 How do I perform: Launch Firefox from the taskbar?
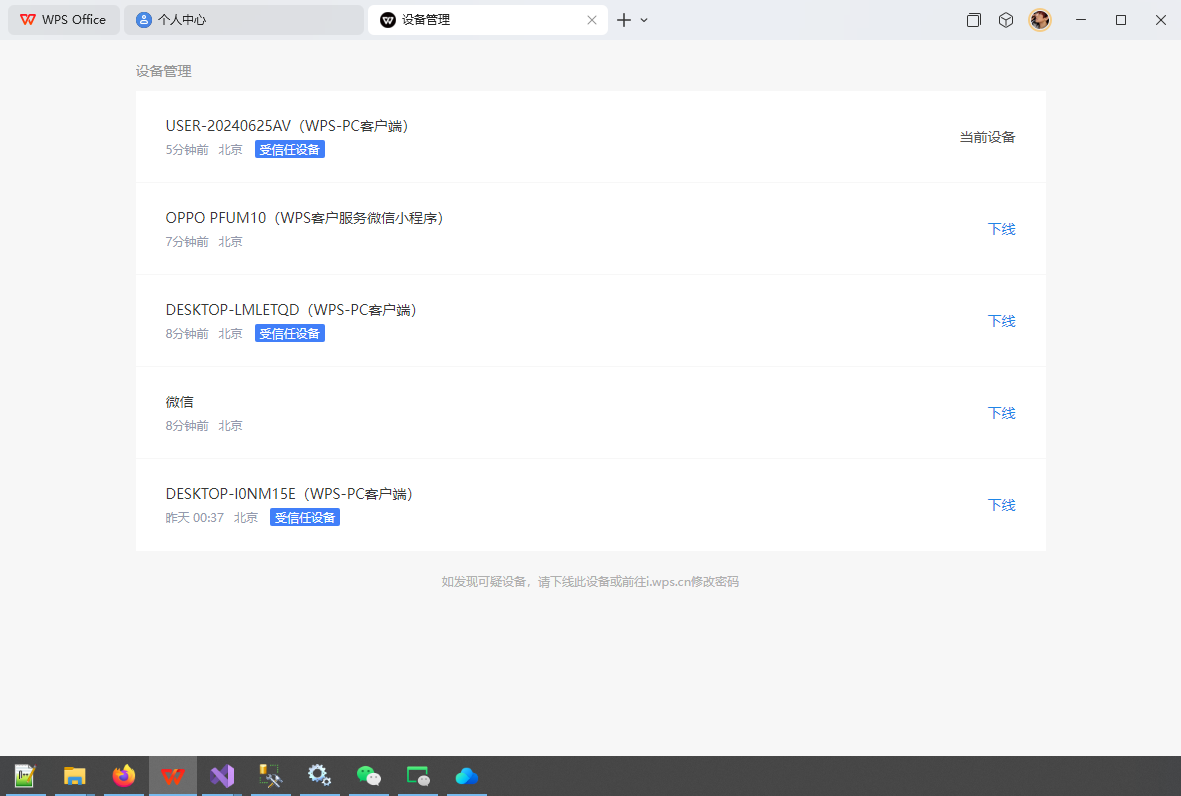click(x=124, y=776)
